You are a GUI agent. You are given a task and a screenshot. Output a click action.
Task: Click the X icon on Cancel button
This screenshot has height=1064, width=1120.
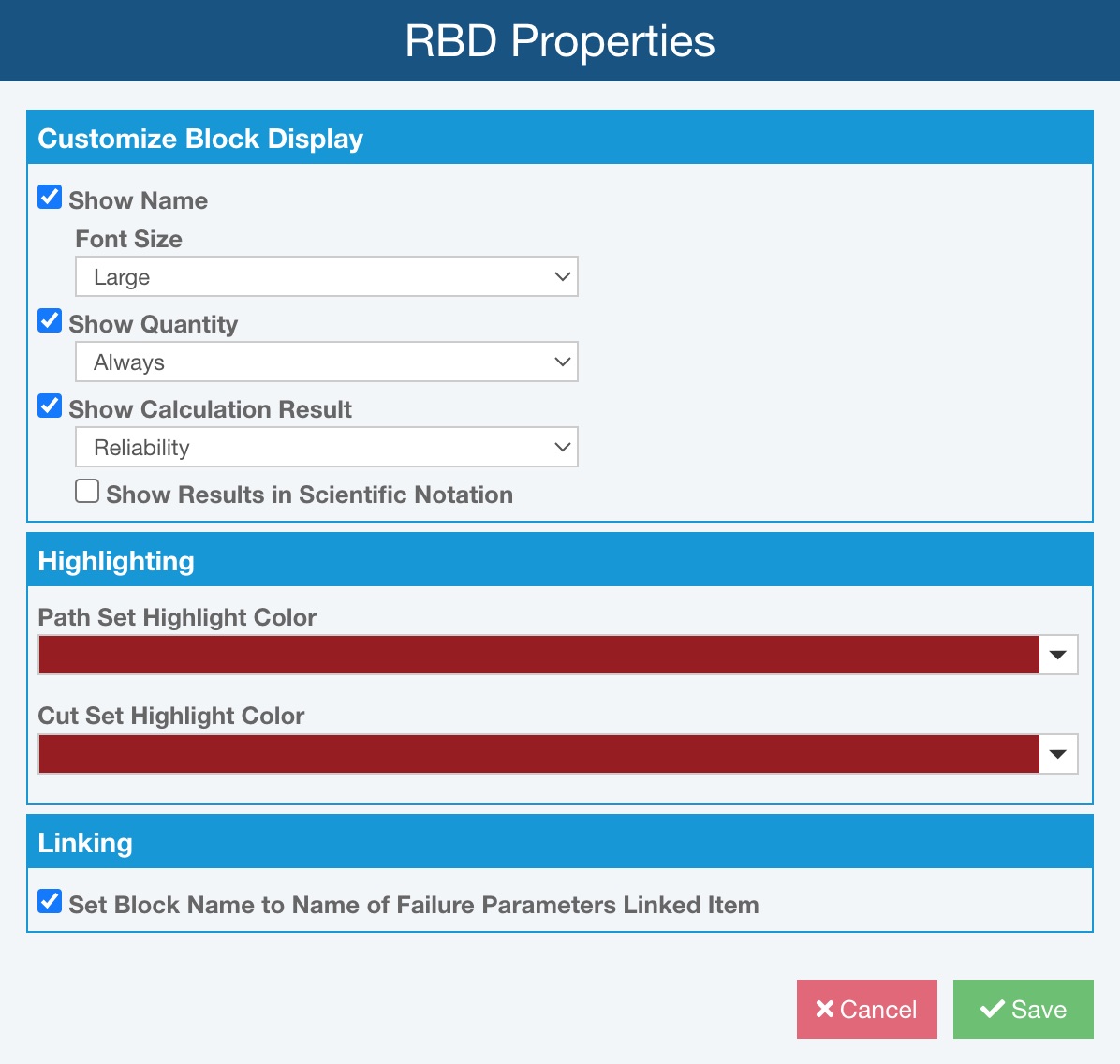point(824,1009)
